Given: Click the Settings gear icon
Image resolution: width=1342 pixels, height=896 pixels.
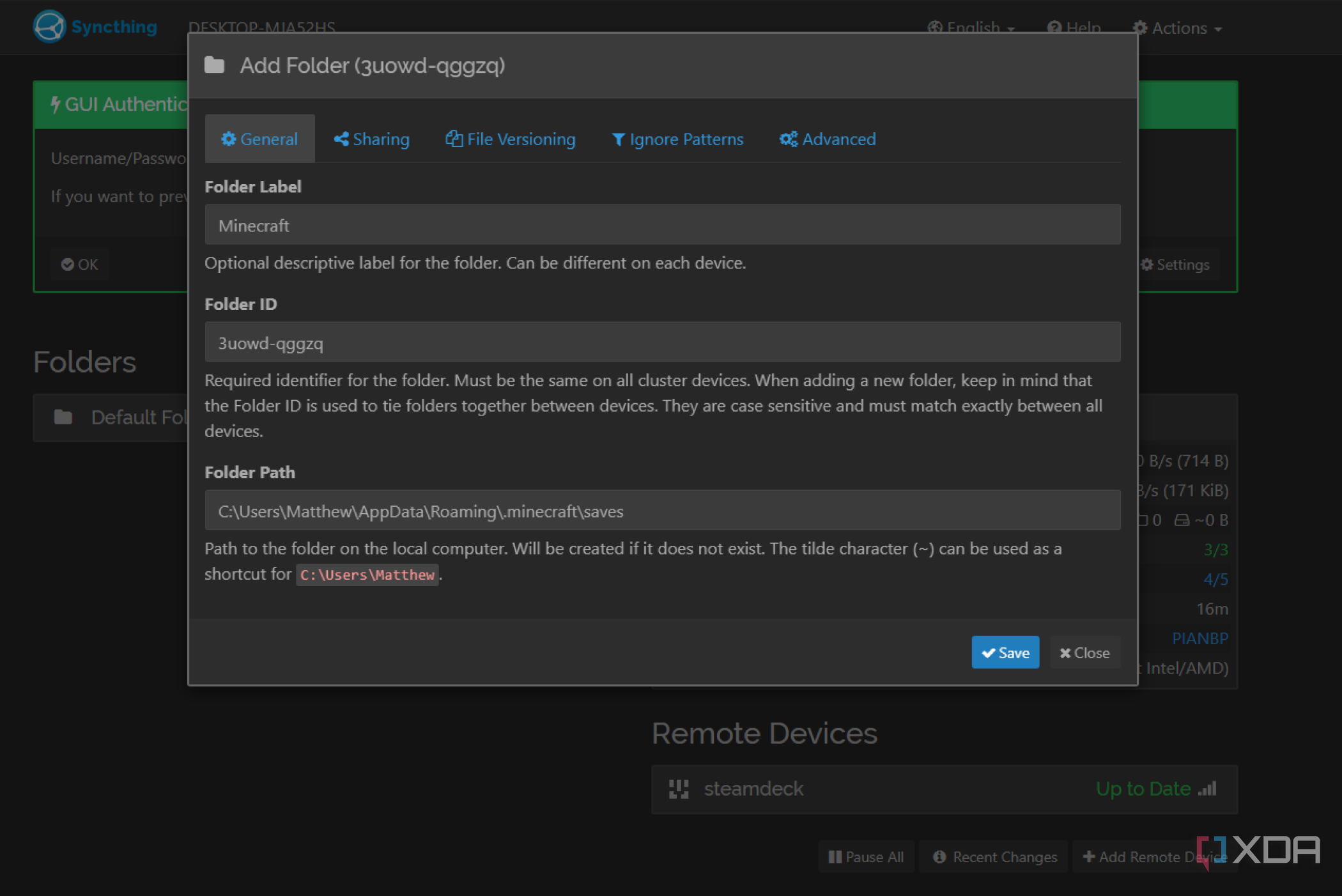Looking at the screenshot, I should pos(1148,264).
